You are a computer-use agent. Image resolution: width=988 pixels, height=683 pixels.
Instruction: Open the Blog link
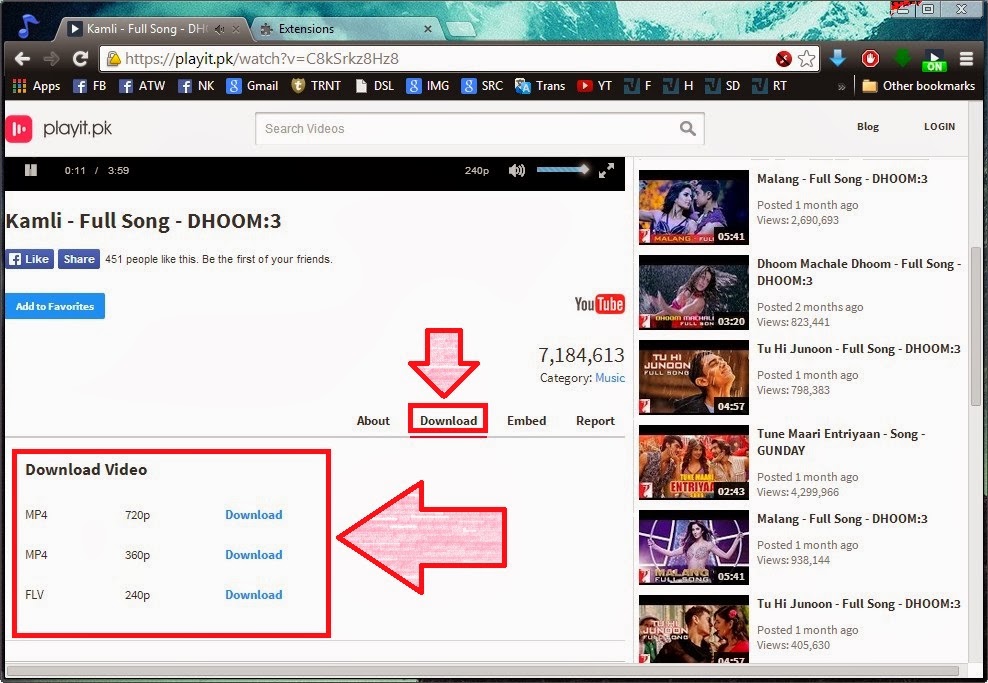coord(868,127)
